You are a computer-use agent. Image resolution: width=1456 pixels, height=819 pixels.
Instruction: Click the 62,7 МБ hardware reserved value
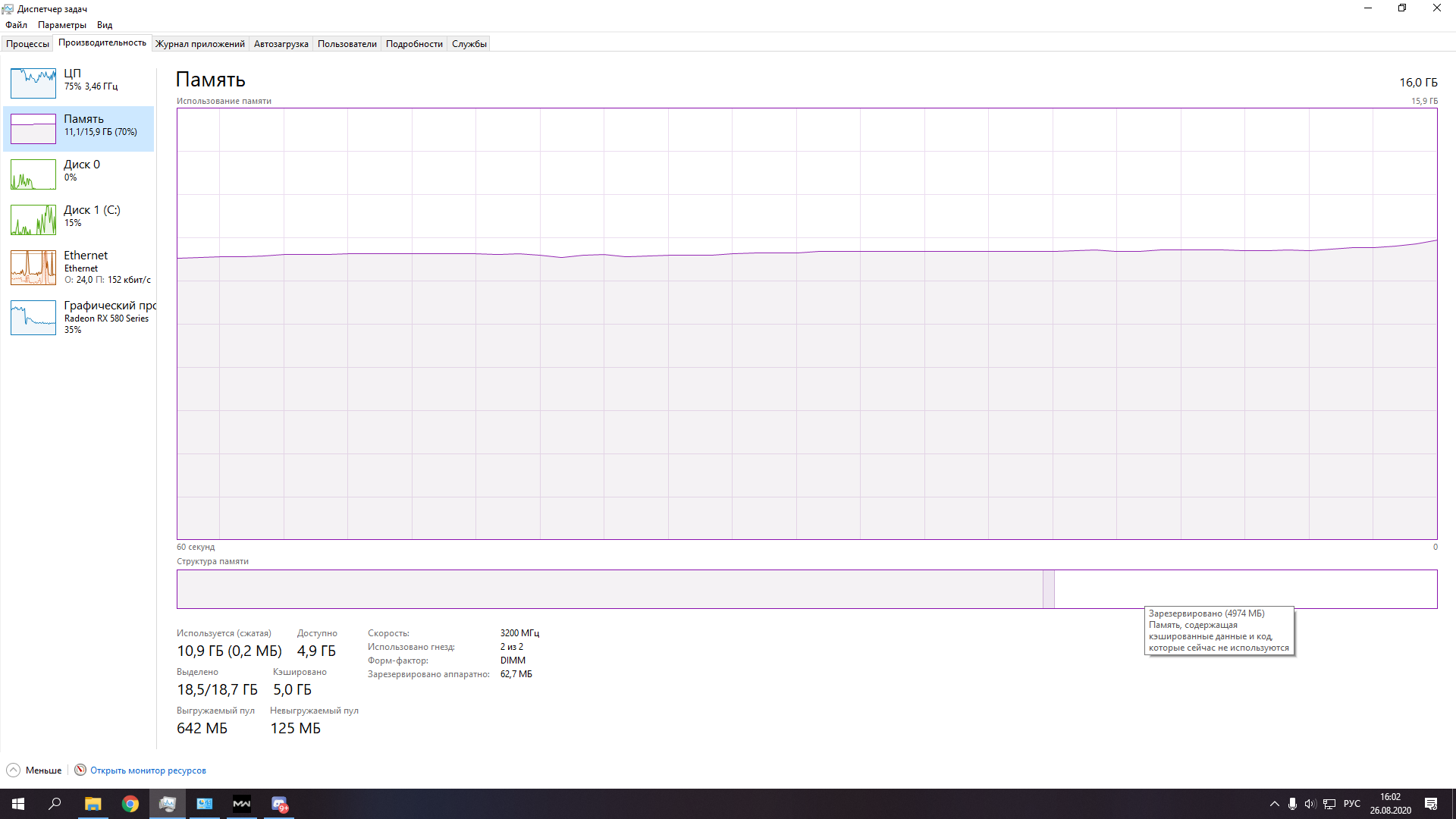[x=516, y=674]
